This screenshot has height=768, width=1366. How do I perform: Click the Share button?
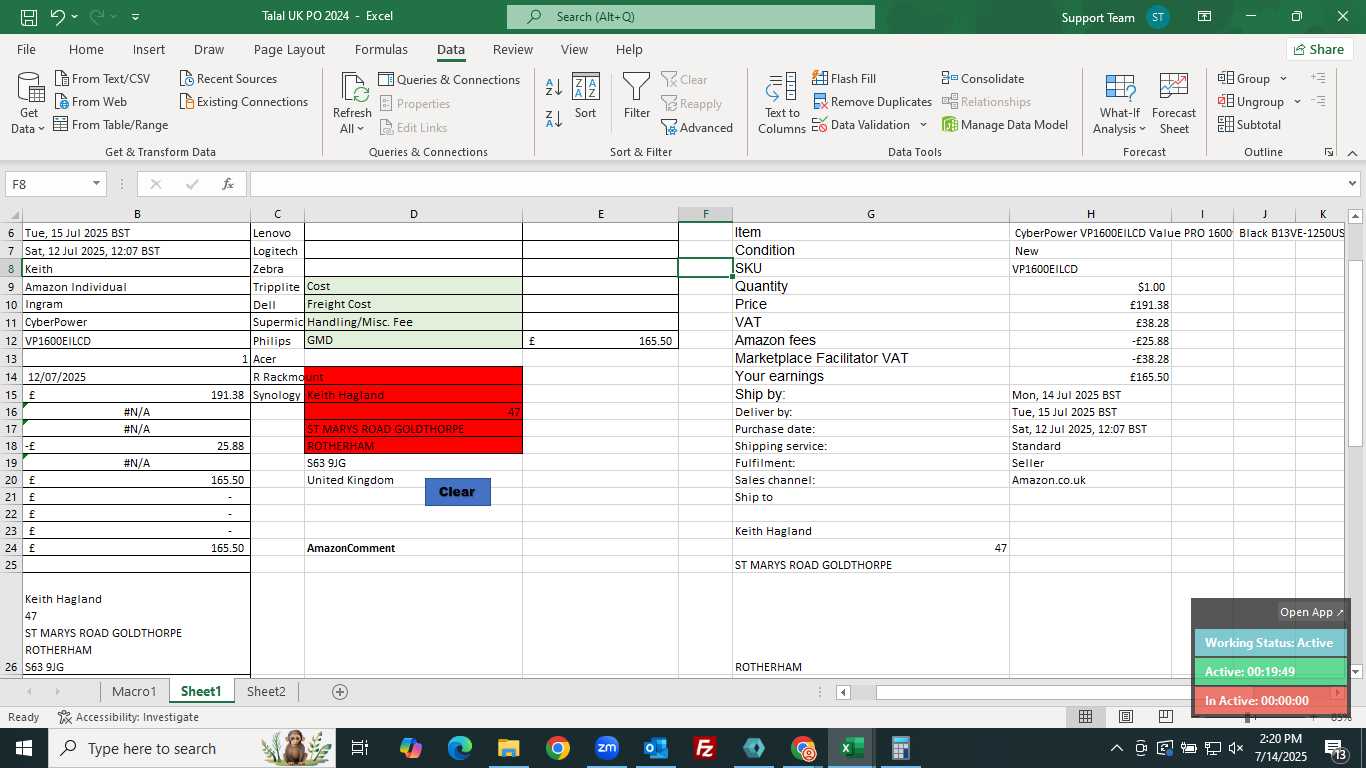tap(1319, 49)
